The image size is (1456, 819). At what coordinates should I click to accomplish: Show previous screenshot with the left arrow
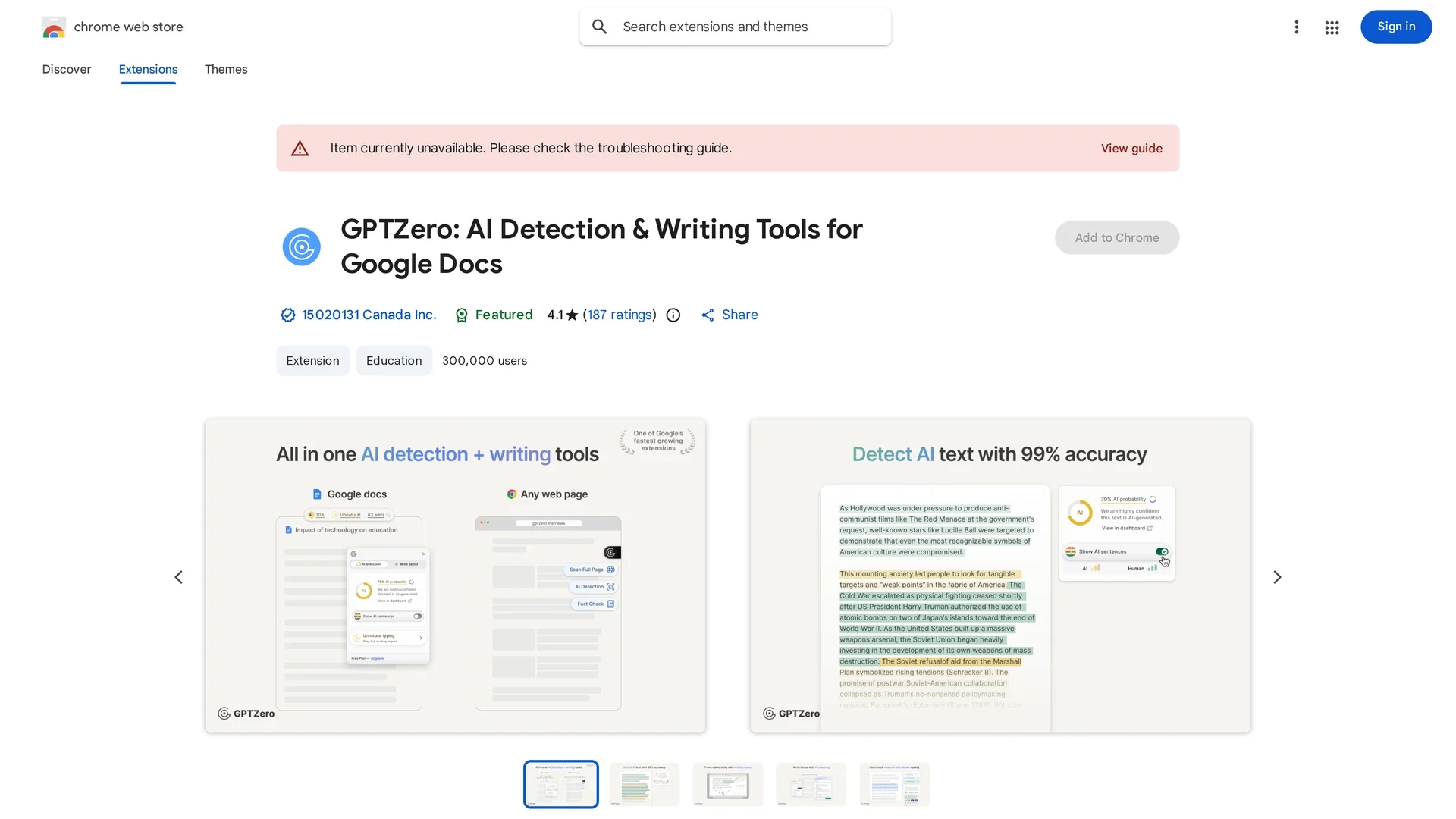(x=179, y=578)
